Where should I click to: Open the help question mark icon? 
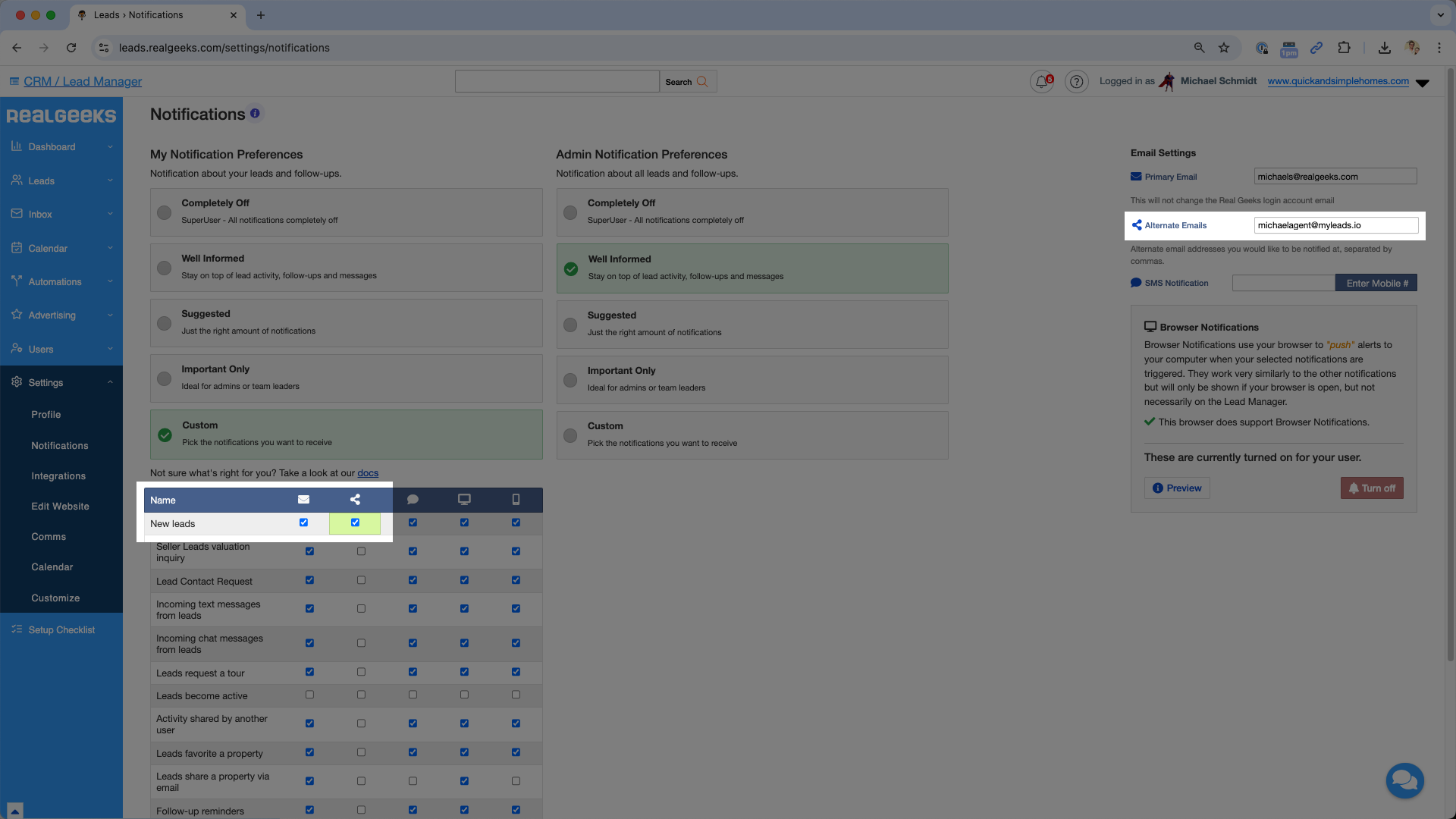click(1076, 82)
